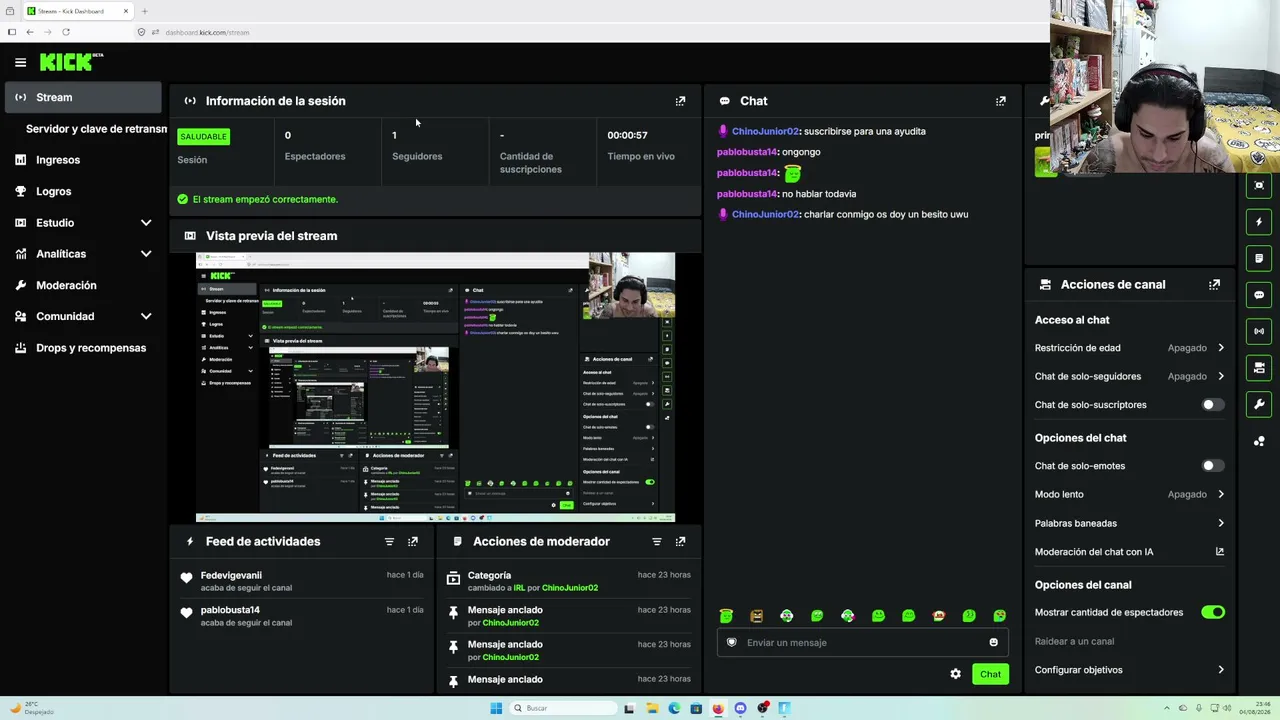Viewport: 1280px width, 720px height.
Task: Click the chat bubble icon in the right sidebar
Action: point(1259,295)
